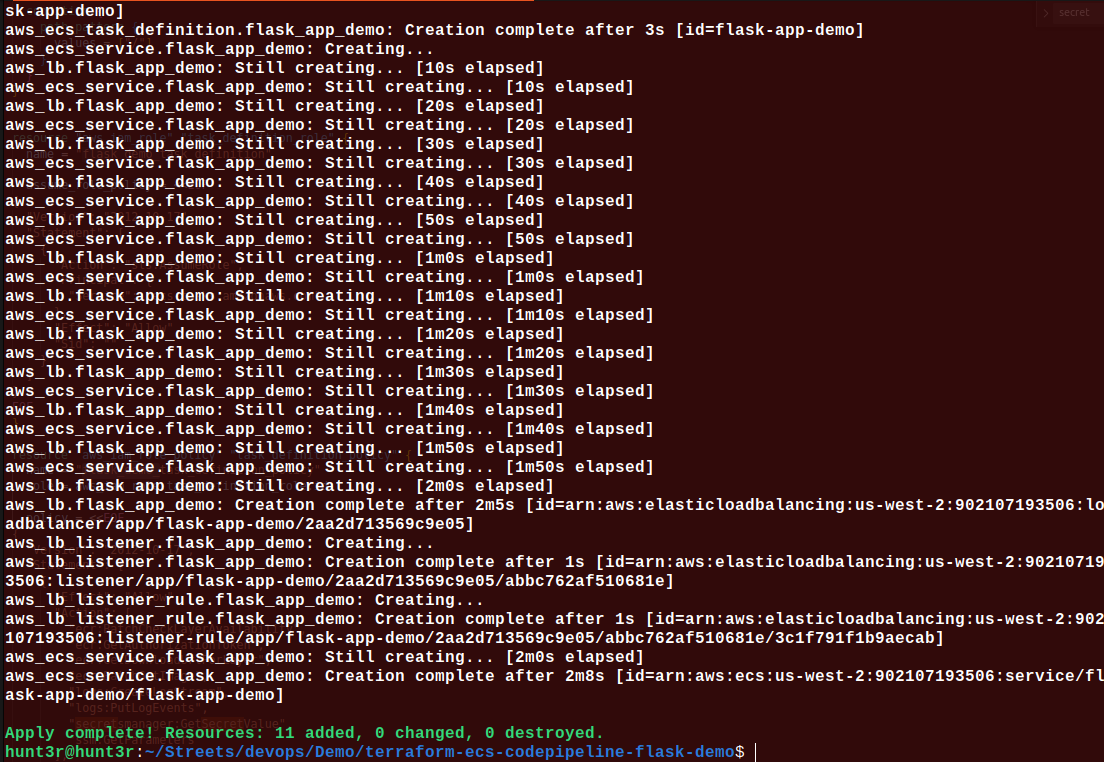Click the aws_ecs_service "2m0s elapsed" line
The height and width of the screenshot is (762, 1104).
coord(323,657)
